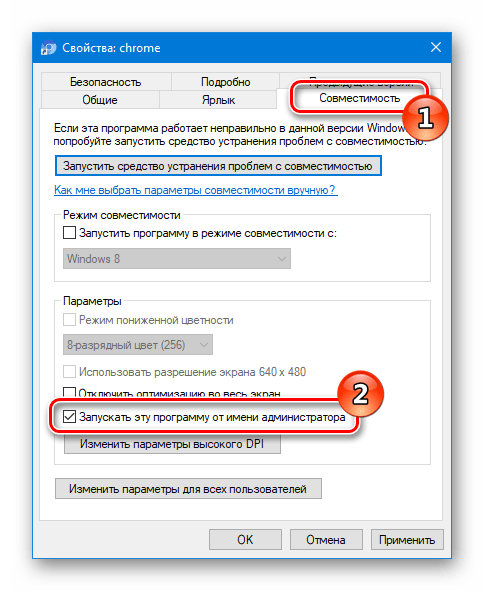Expand the Windows 8 compatibility dropdown
The image size is (484, 591).
[x=177, y=259]
